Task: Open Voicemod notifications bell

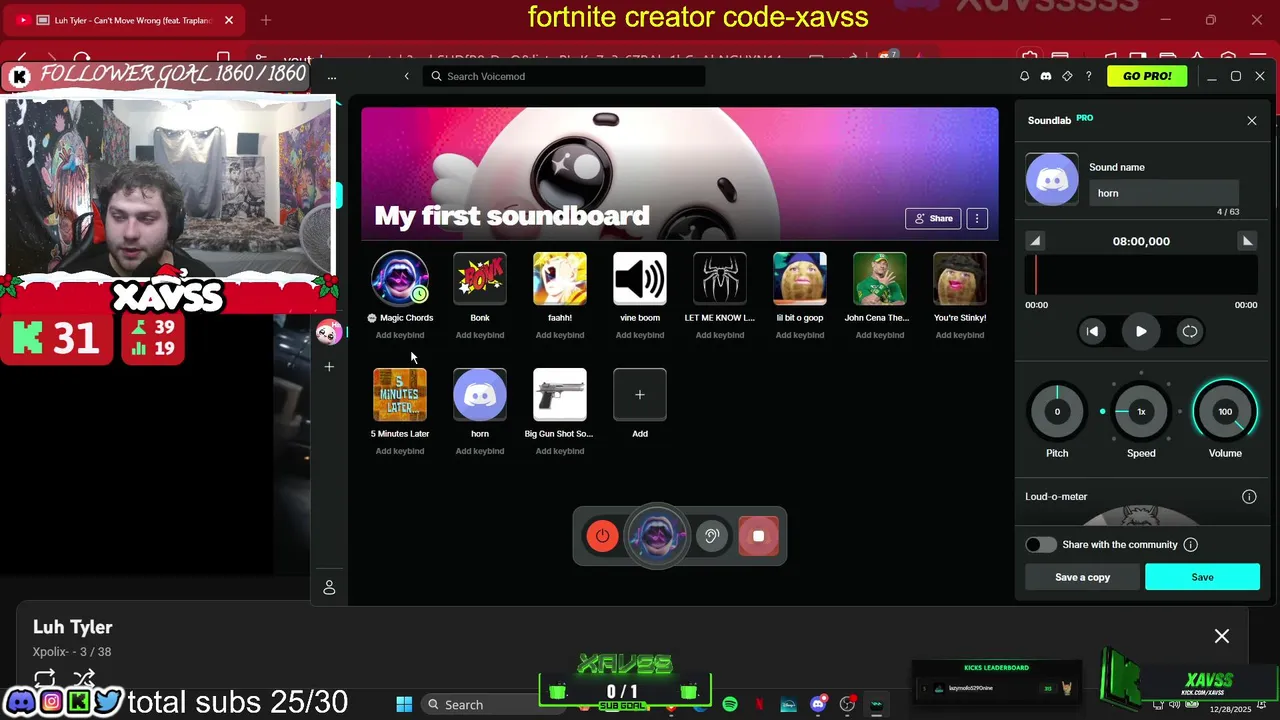Action: point(1024,76)
